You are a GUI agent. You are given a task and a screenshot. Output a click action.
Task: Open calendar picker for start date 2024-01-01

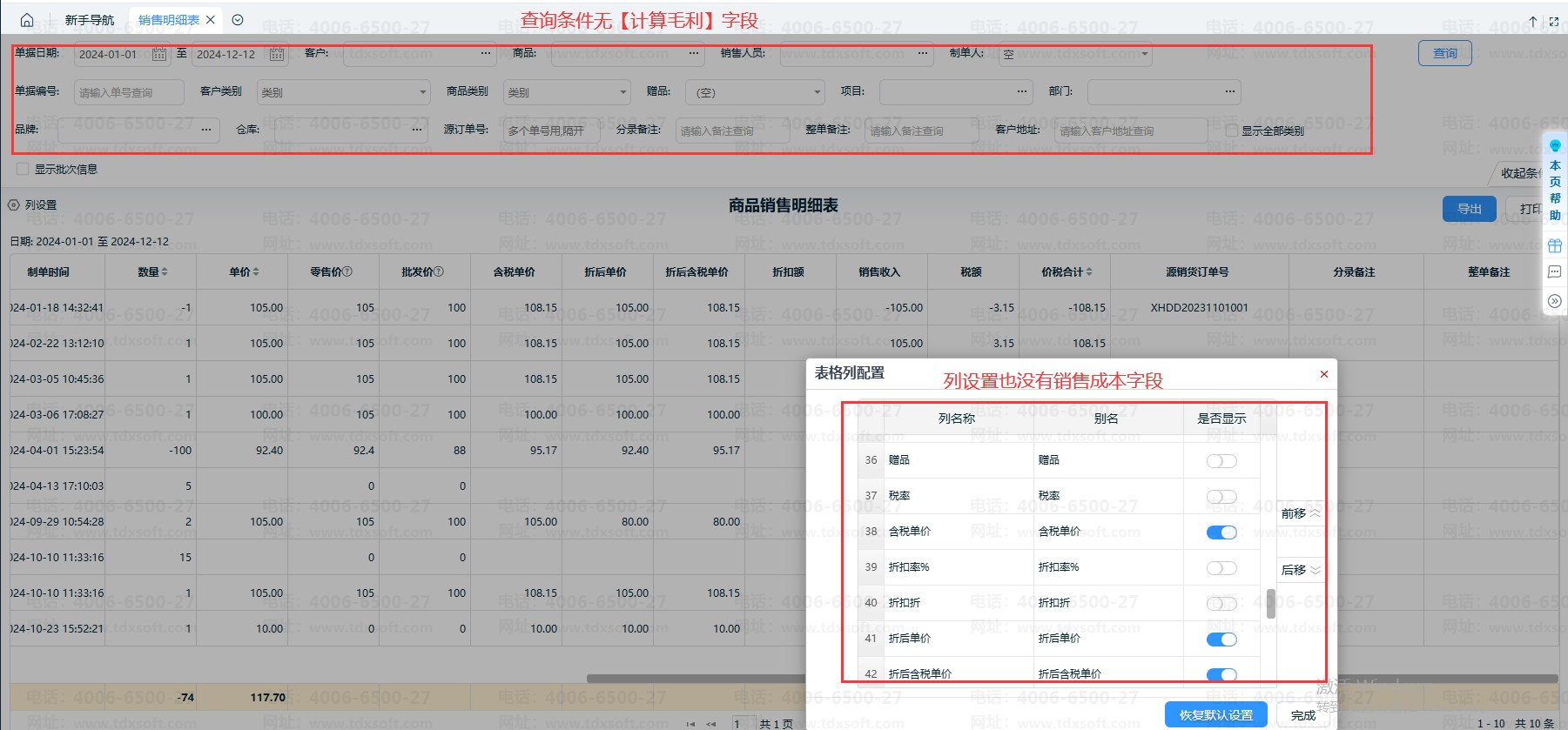point(159,54)
